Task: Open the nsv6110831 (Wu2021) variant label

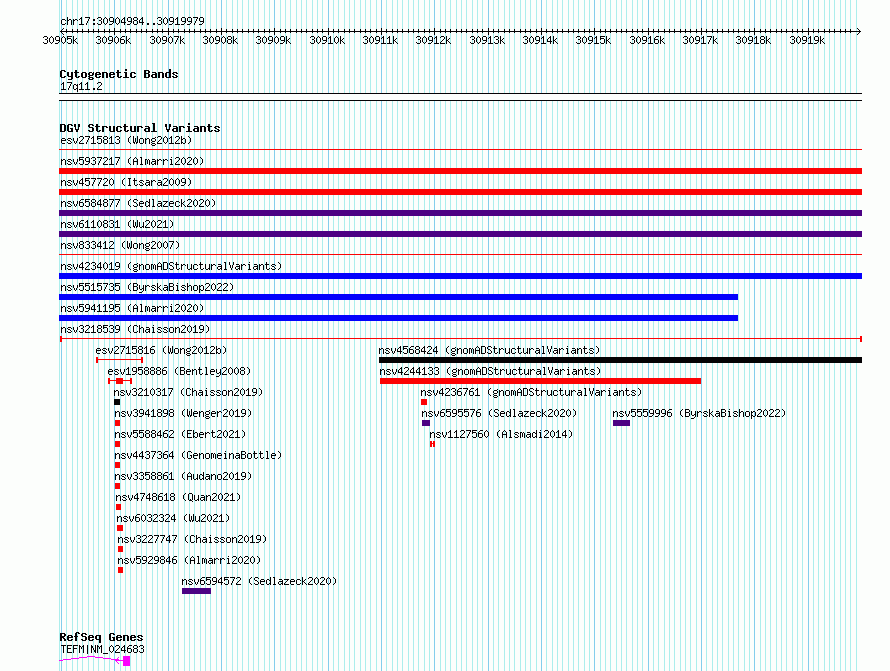Action: tap(117, 224)
